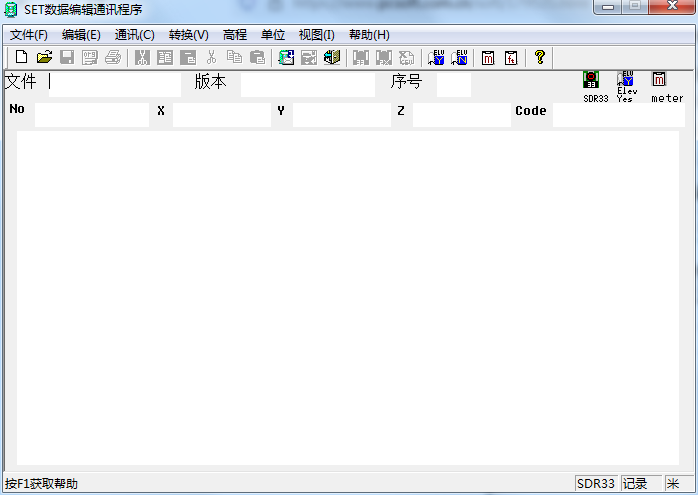Click the yellow question mark help icon

pyautogui.click(x=539, y=58)
